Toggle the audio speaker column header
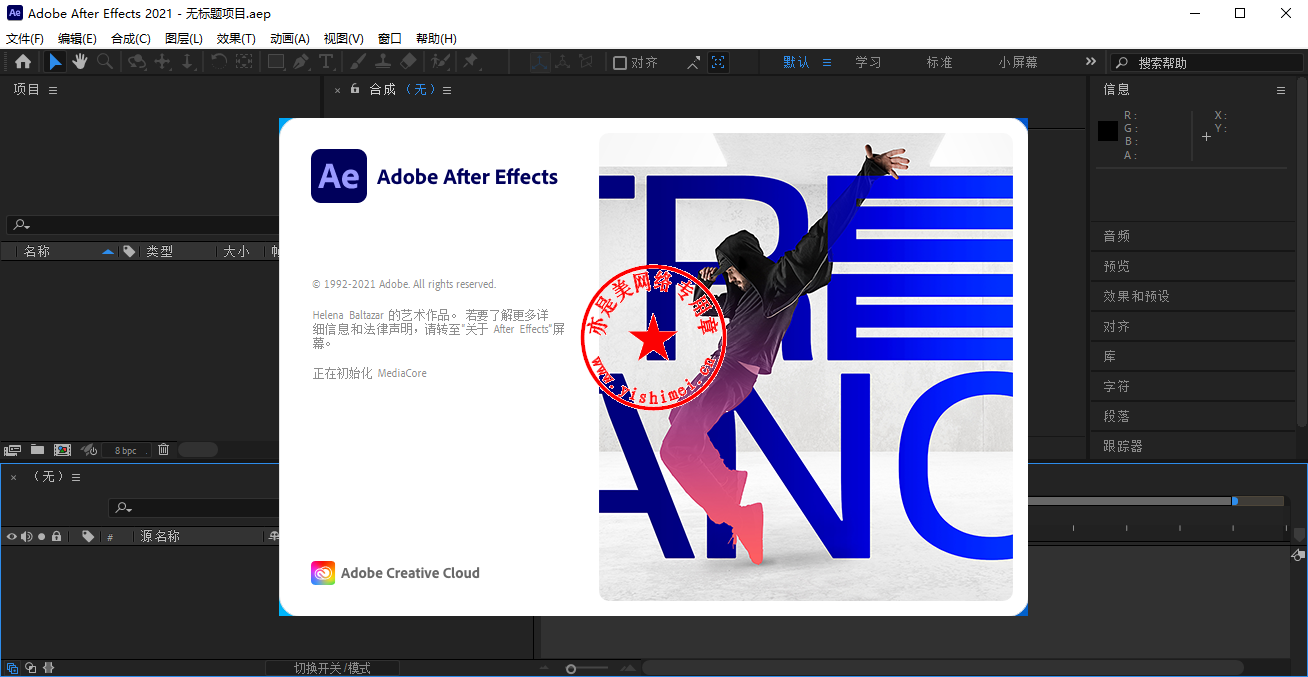This screenshot has width=1308, height=677. pos(27,536)
